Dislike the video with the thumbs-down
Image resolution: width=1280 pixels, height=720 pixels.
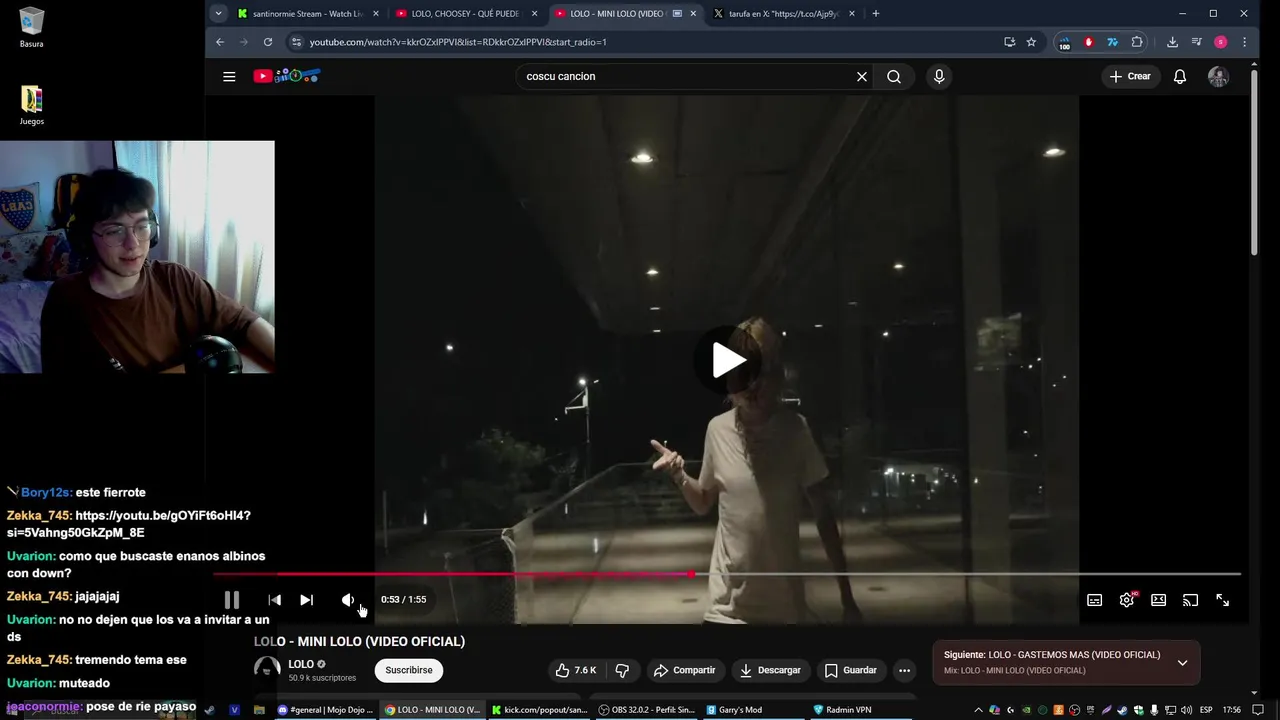click(622, 670)
